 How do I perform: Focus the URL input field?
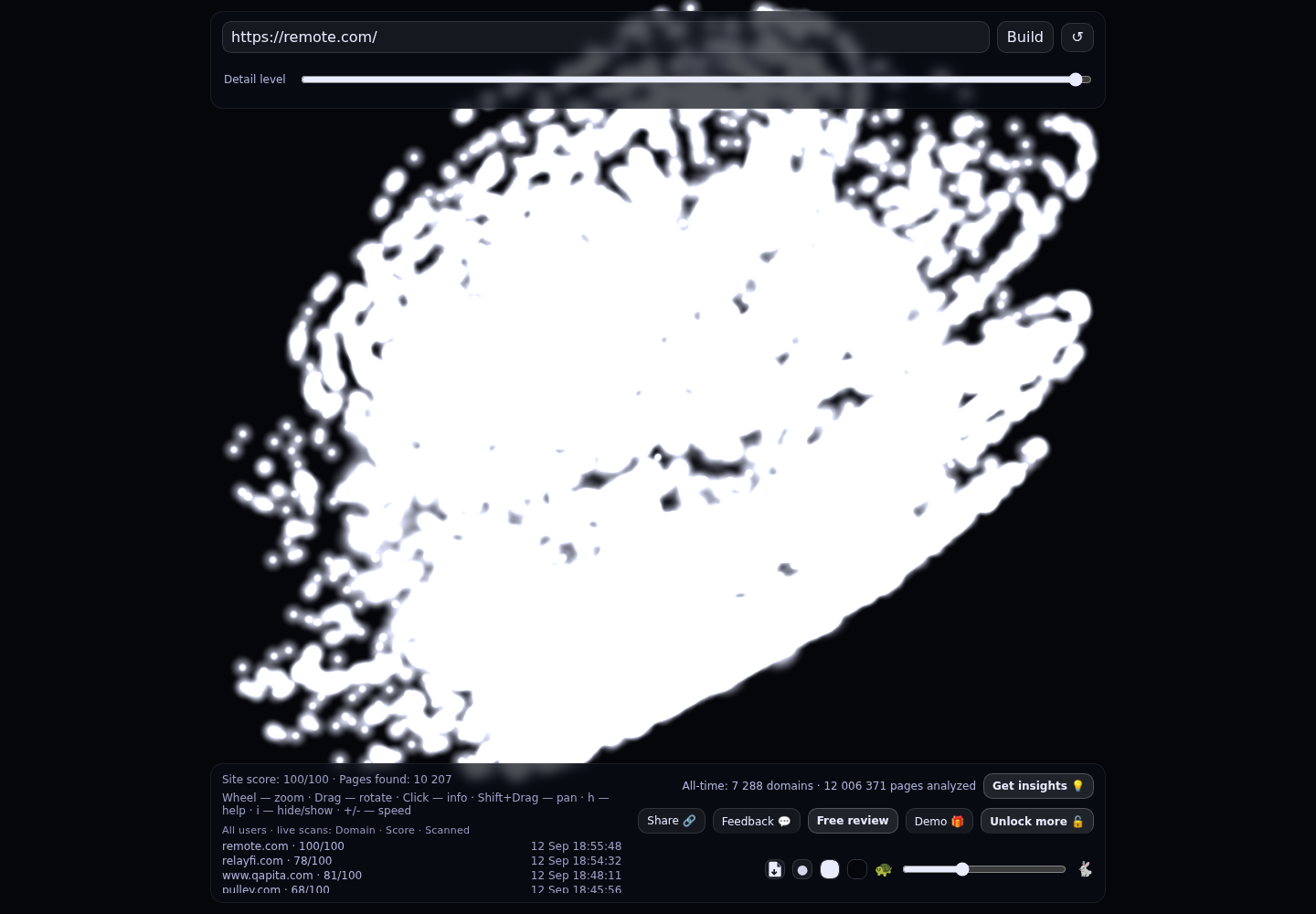[606, 37]
